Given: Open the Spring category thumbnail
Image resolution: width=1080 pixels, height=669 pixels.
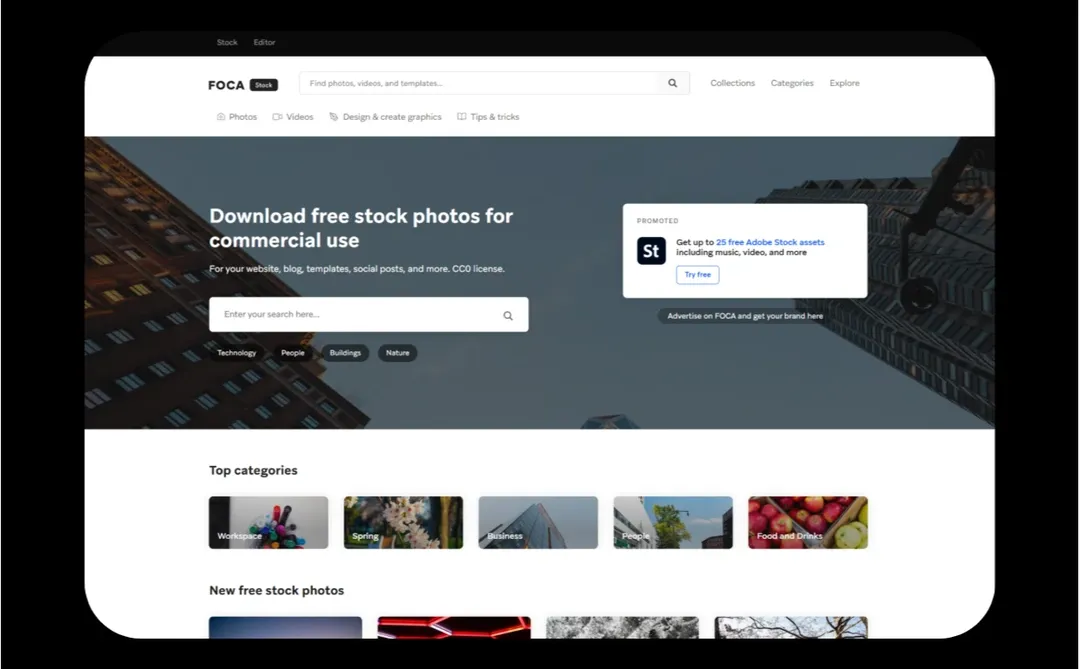Looking at the screenshot, I should pyautogui.click(x=404, y=523).
